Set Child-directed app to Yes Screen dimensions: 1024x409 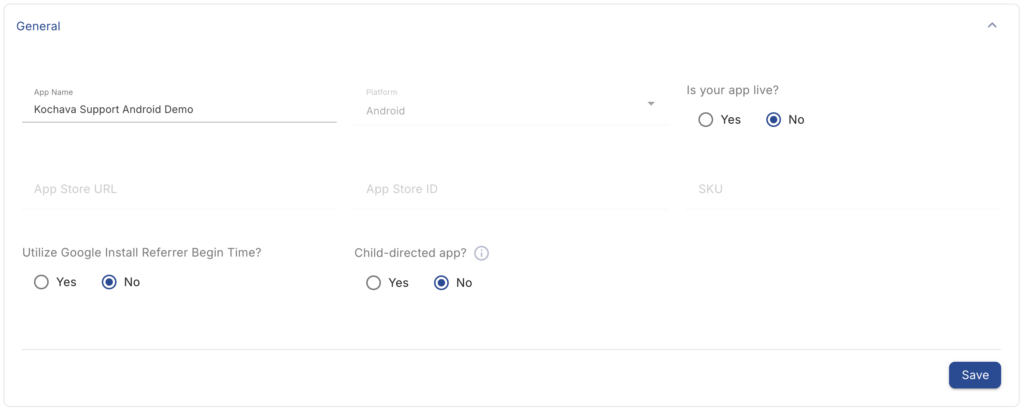click(x=374, y=283)
